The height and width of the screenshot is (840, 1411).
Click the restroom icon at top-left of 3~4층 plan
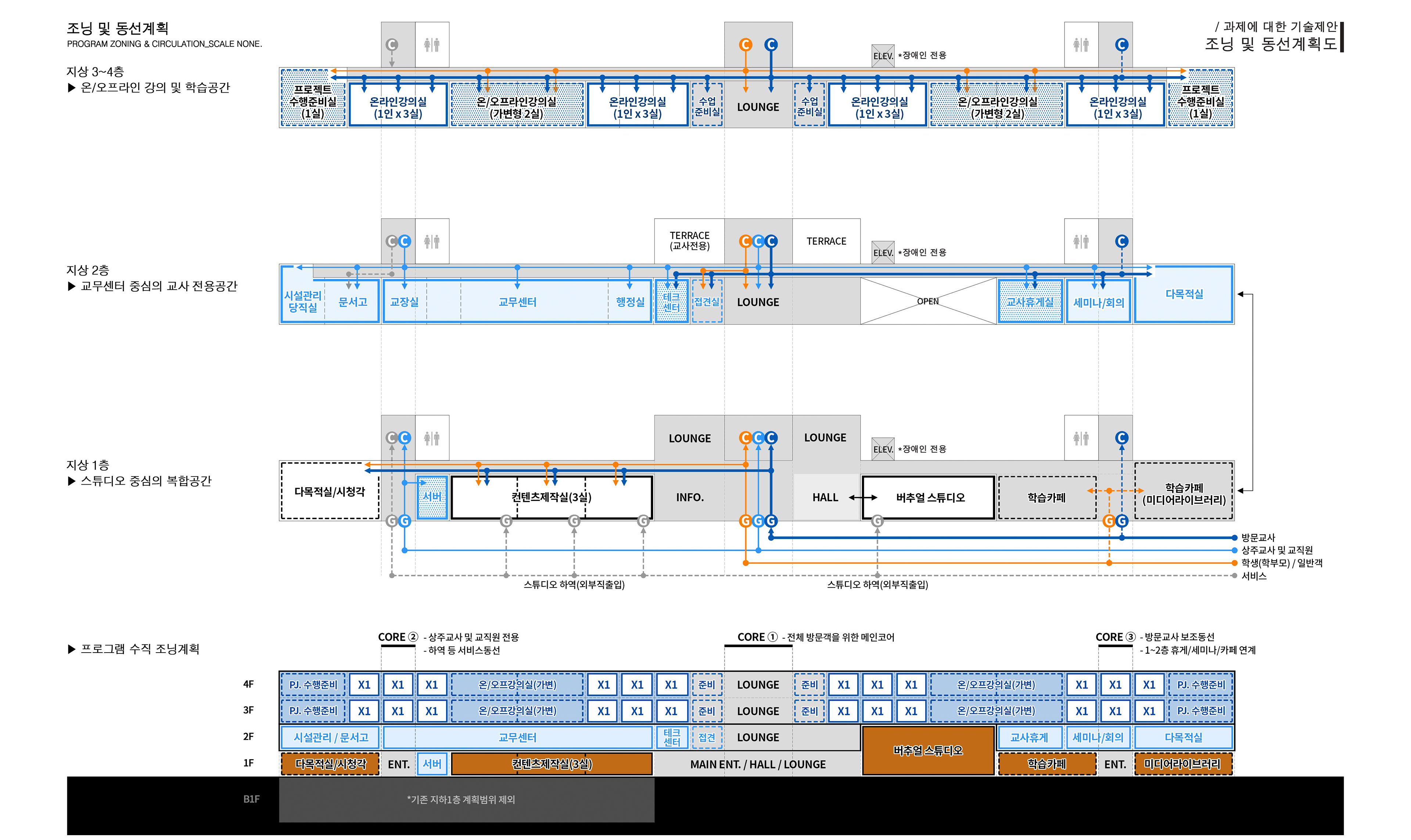coord(431,45)
